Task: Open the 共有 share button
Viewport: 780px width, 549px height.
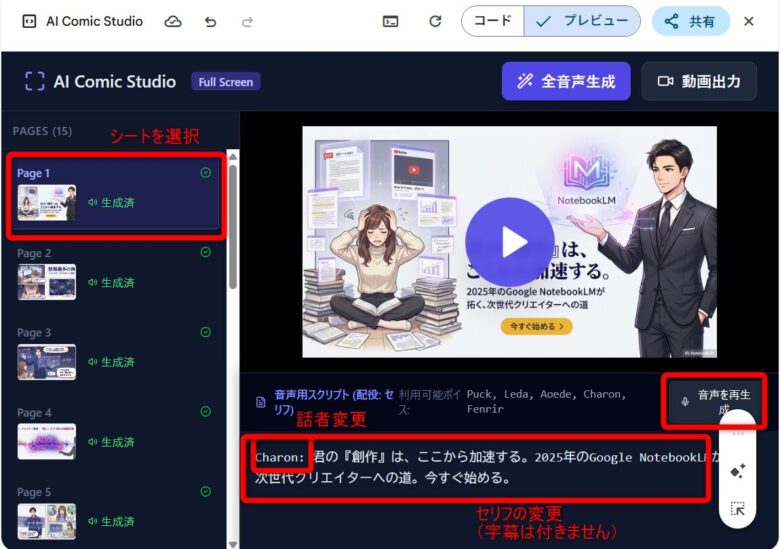Action: click(691, 21)
